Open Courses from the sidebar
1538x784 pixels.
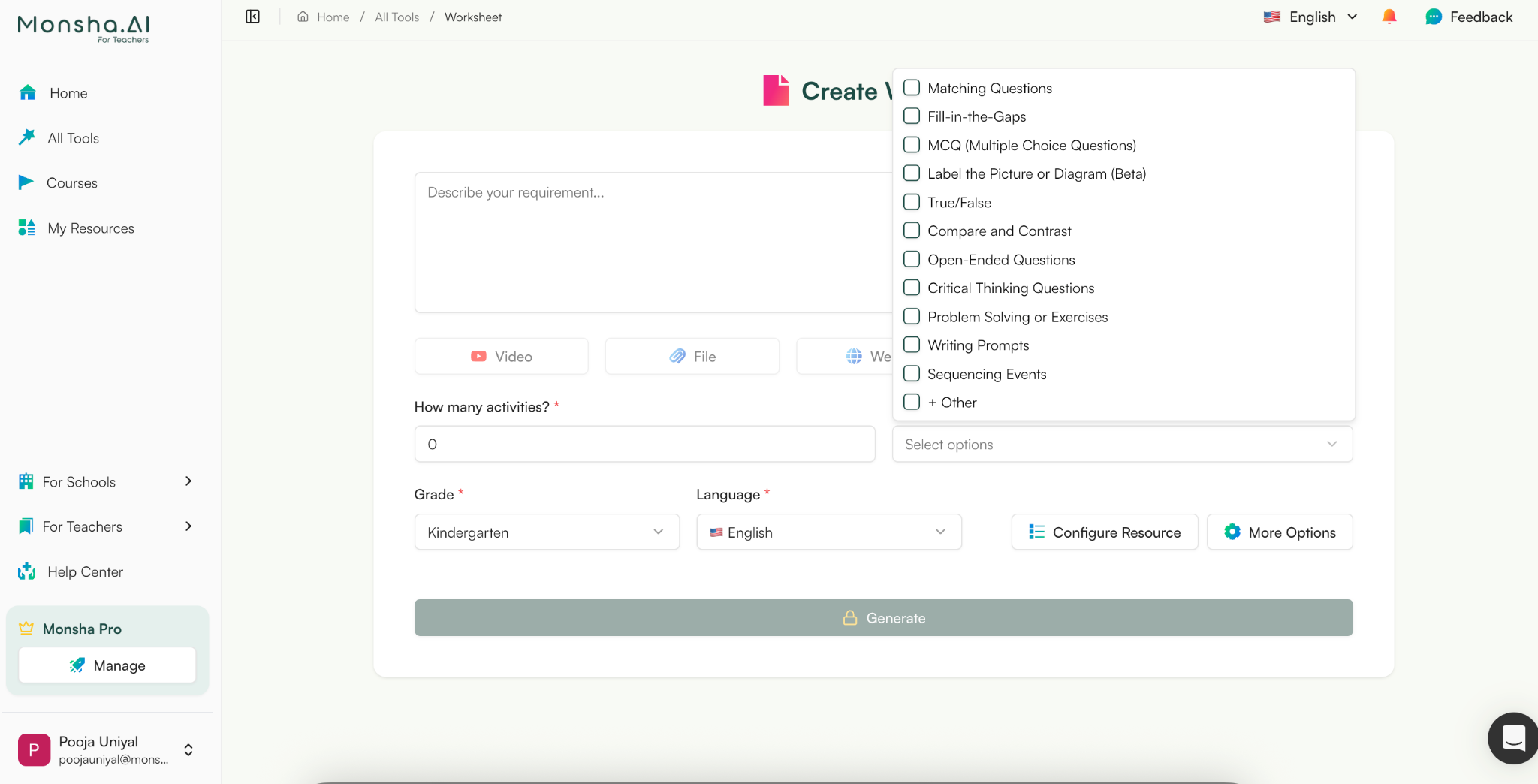click(71, 182)
